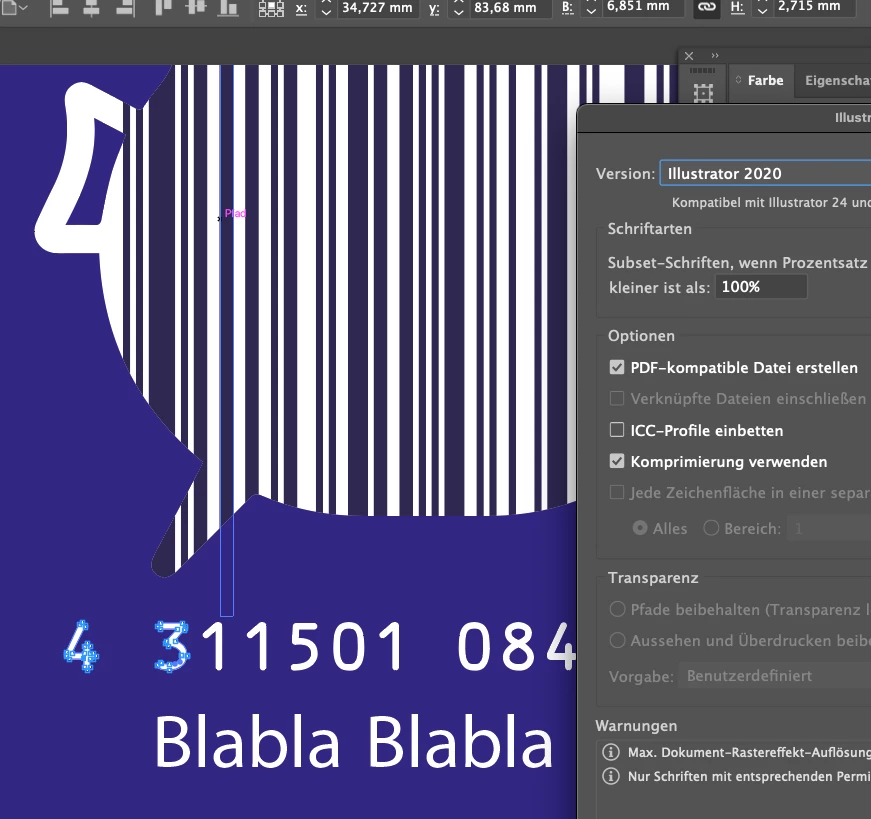Screen dimensions: 871x819
Task: Click the Blabla Blabla text on canvas
Action: click(x=354, y=741)
